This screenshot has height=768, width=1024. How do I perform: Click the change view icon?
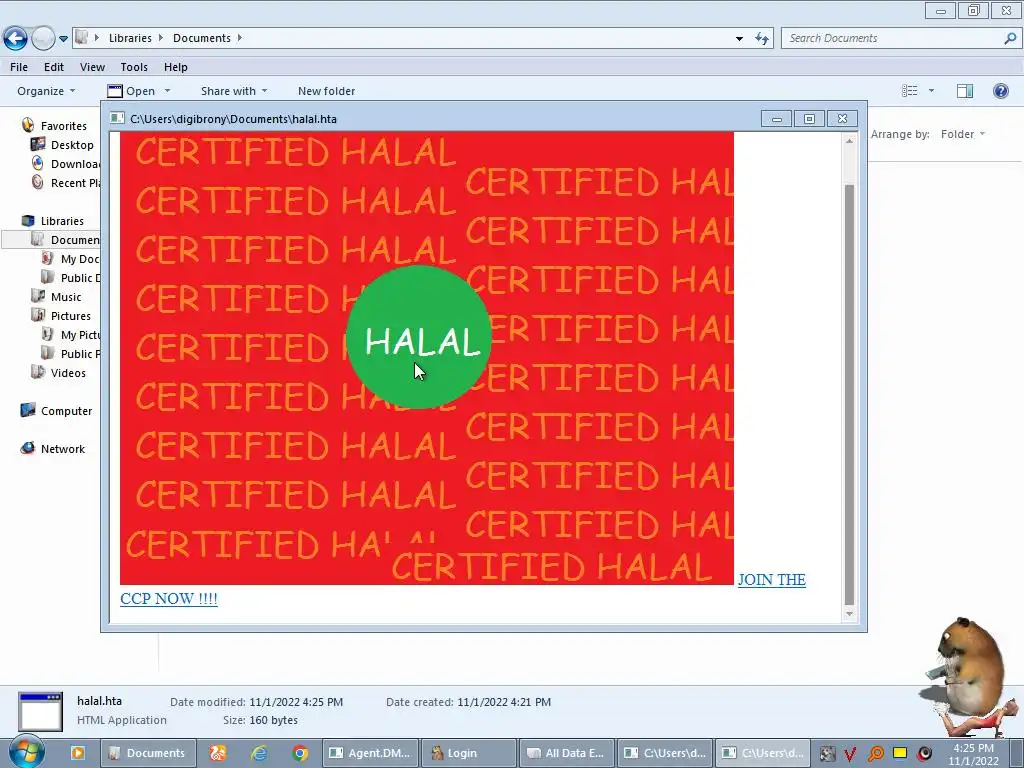click(x=910, y=91)
